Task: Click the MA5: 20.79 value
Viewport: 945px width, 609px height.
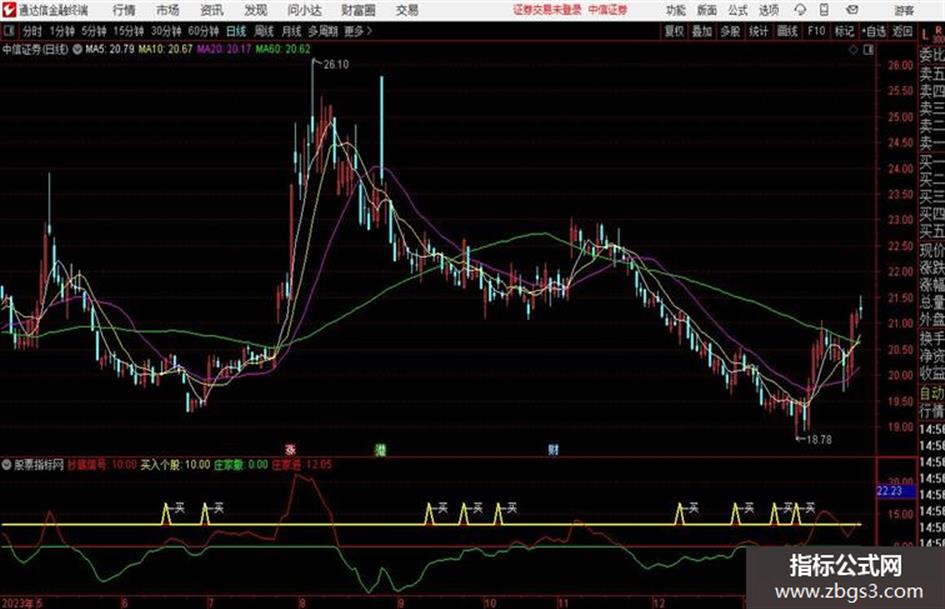Action: point(110,49)
